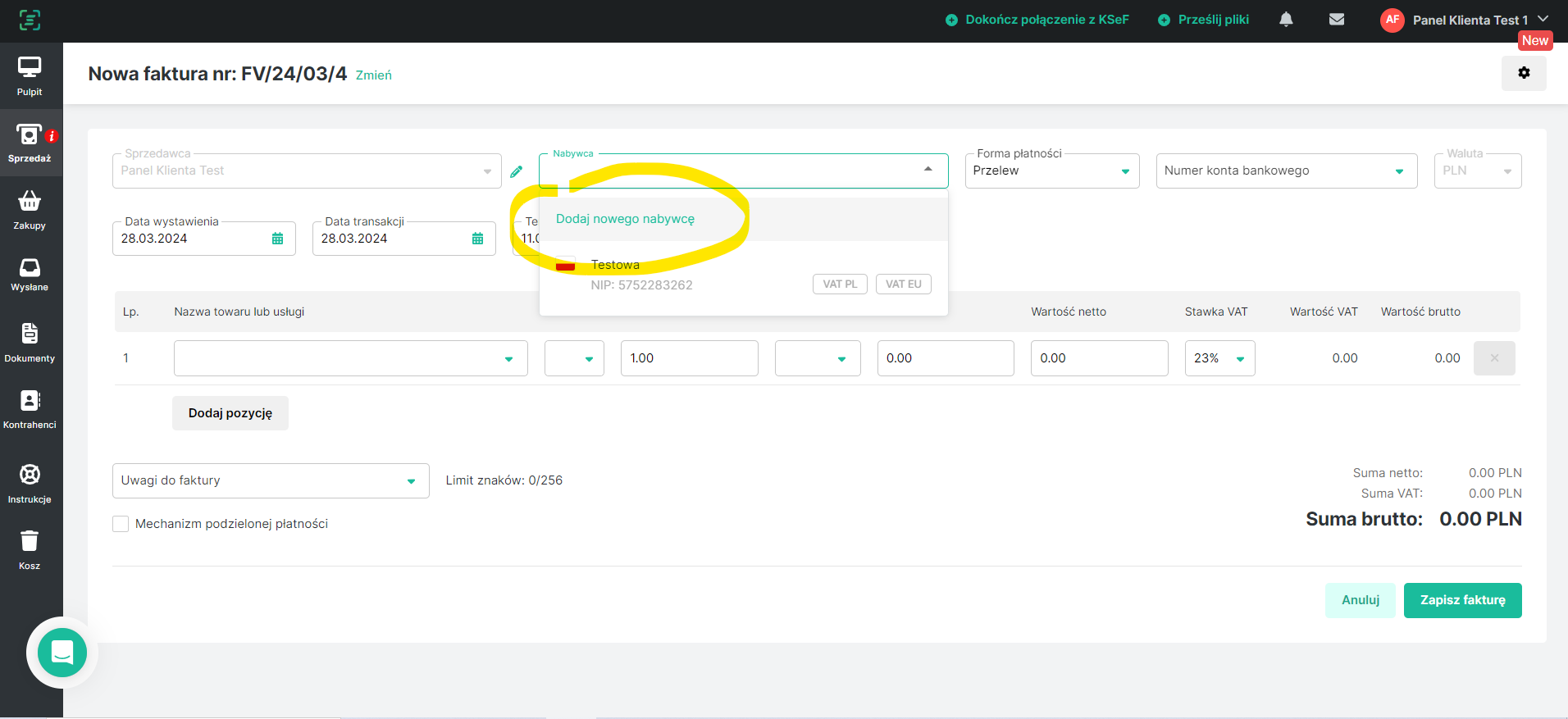This screenshot has height=719, width=1568.
Task: Click the Dodaj pozycję button
Action: click(x=230, y=413)
